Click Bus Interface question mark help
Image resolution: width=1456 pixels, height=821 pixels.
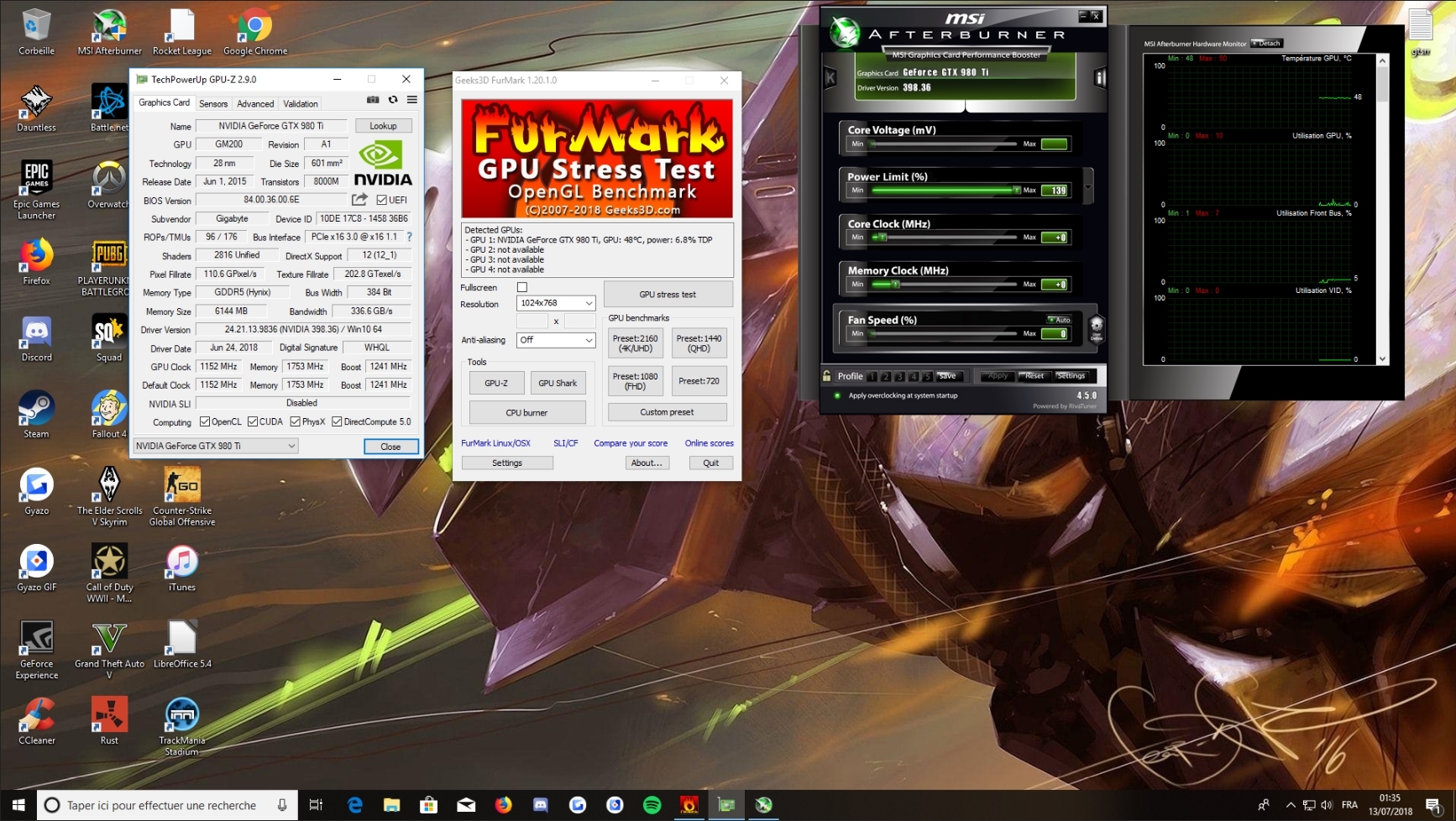point(410,238)
